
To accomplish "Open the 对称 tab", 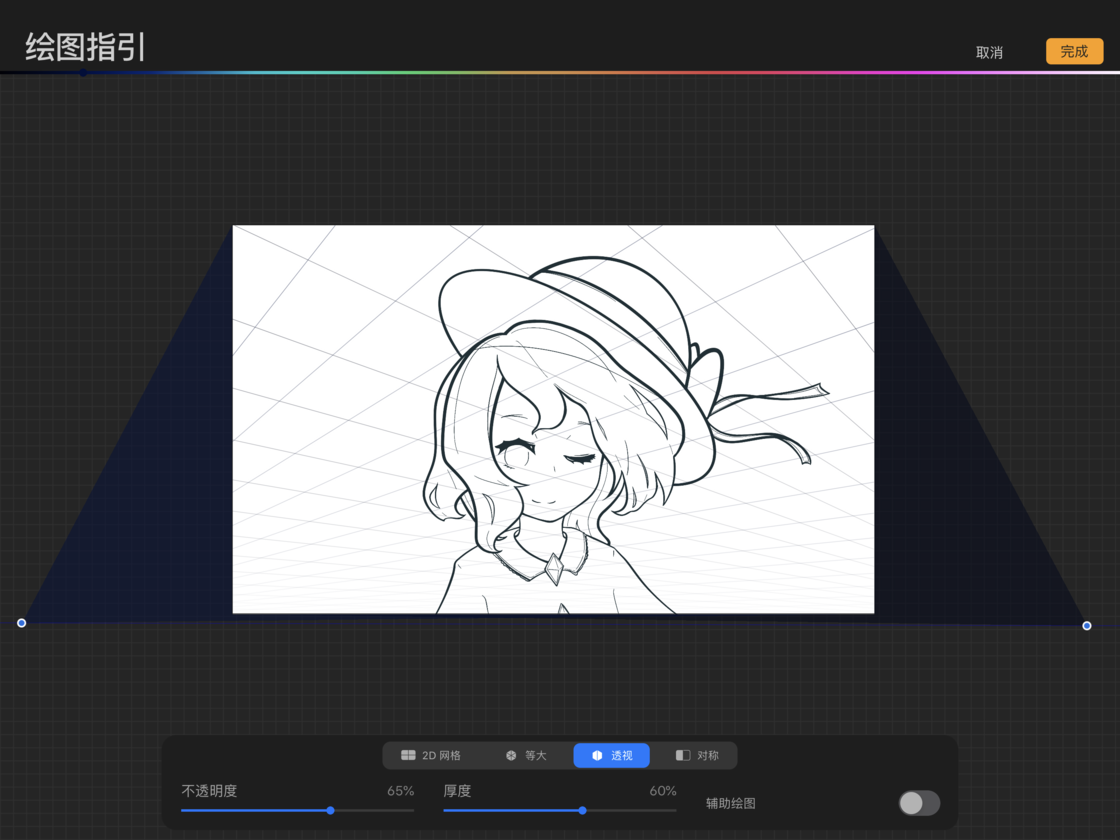I will click(708, 755).
